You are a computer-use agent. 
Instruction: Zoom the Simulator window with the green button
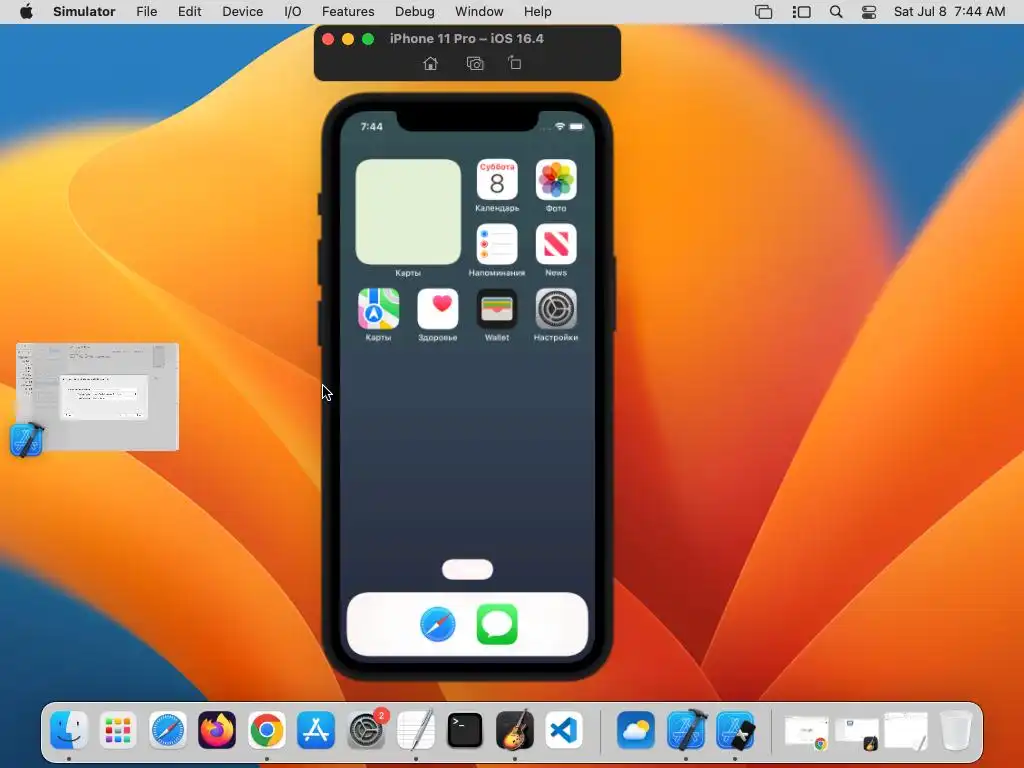tap(368, 39)
